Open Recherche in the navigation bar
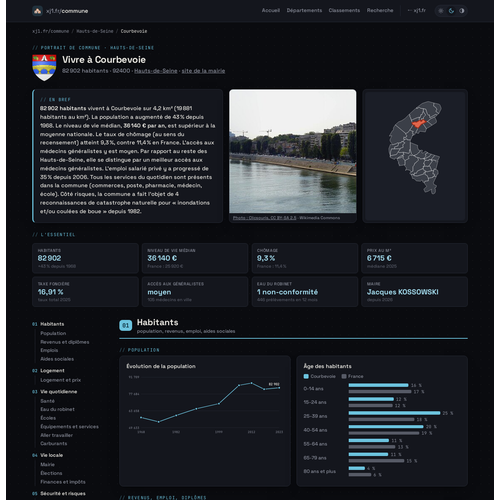 [x=380, y=11]
